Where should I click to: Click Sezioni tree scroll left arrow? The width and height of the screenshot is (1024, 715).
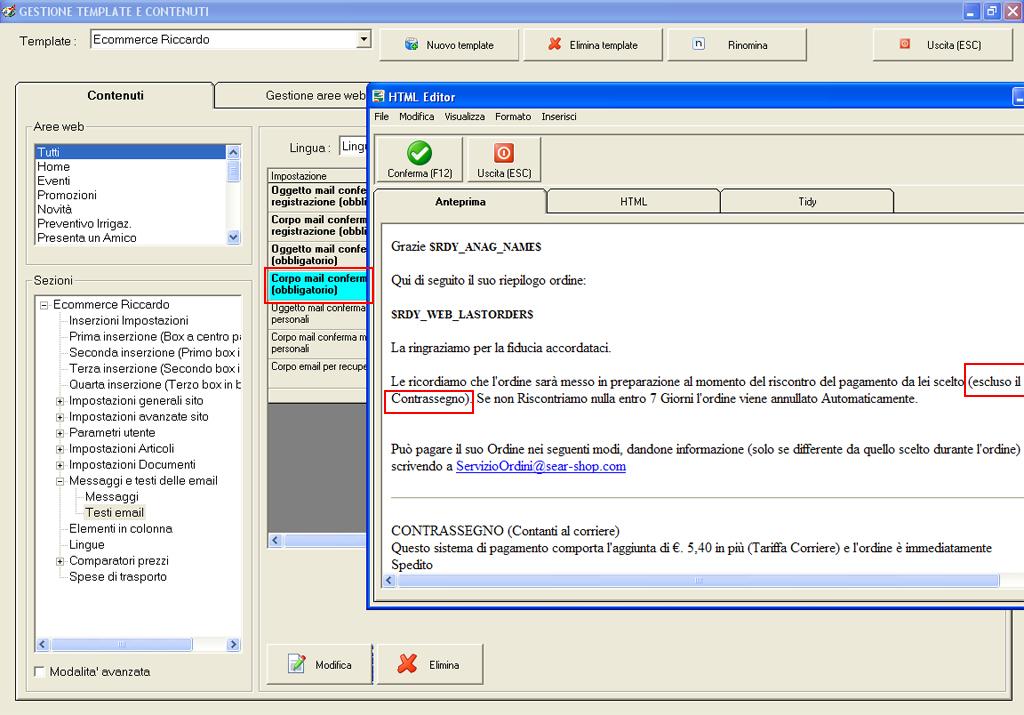42,644
